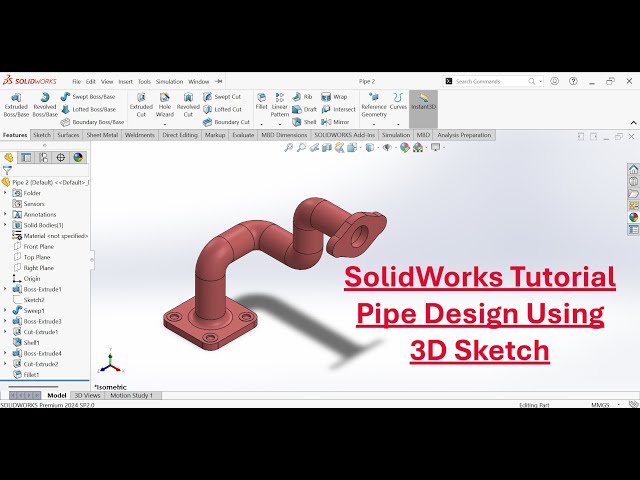Select Shell1 in the feature tree
Screen dimensions: 640x480
pos(27,342)
